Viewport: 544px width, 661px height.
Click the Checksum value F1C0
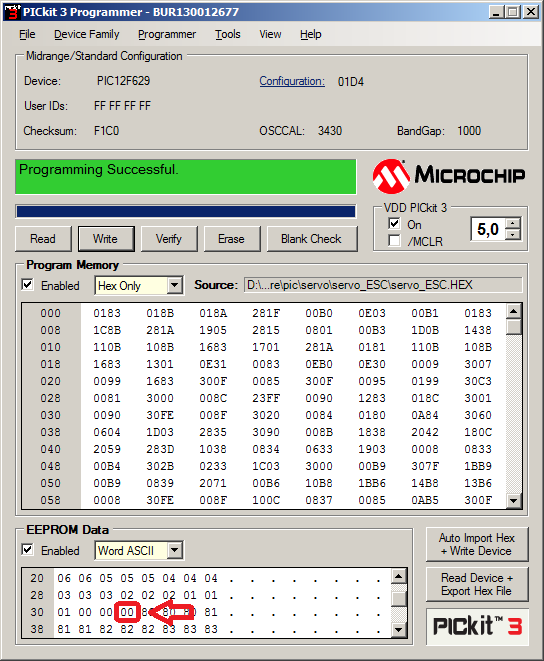tap(106, 131)
